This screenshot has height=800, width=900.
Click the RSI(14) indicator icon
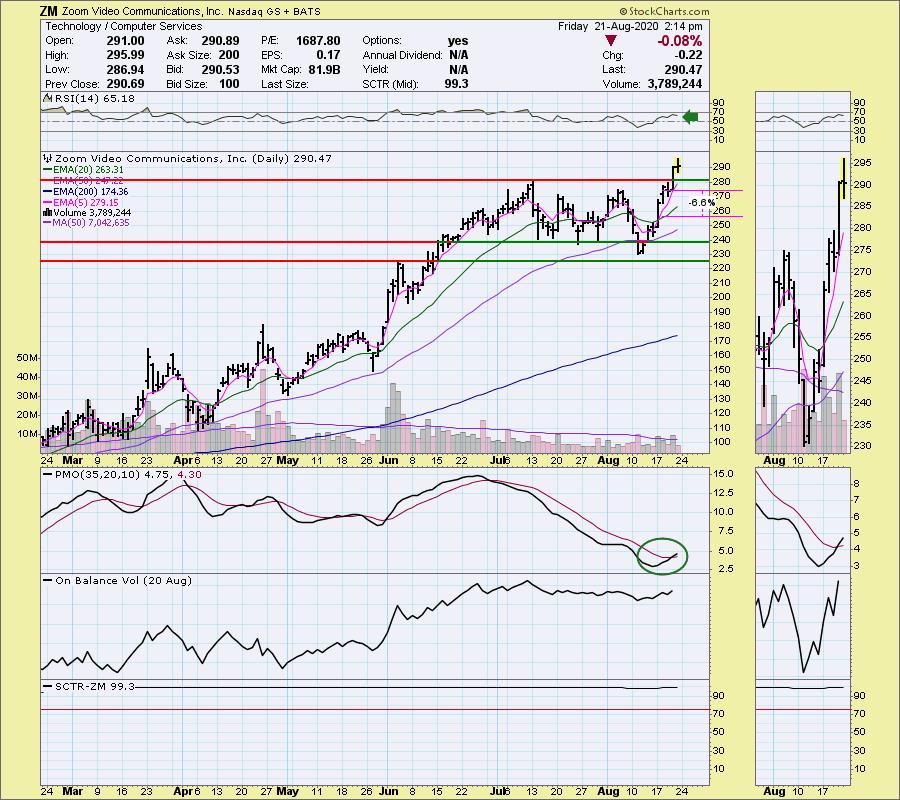[45, 101]
